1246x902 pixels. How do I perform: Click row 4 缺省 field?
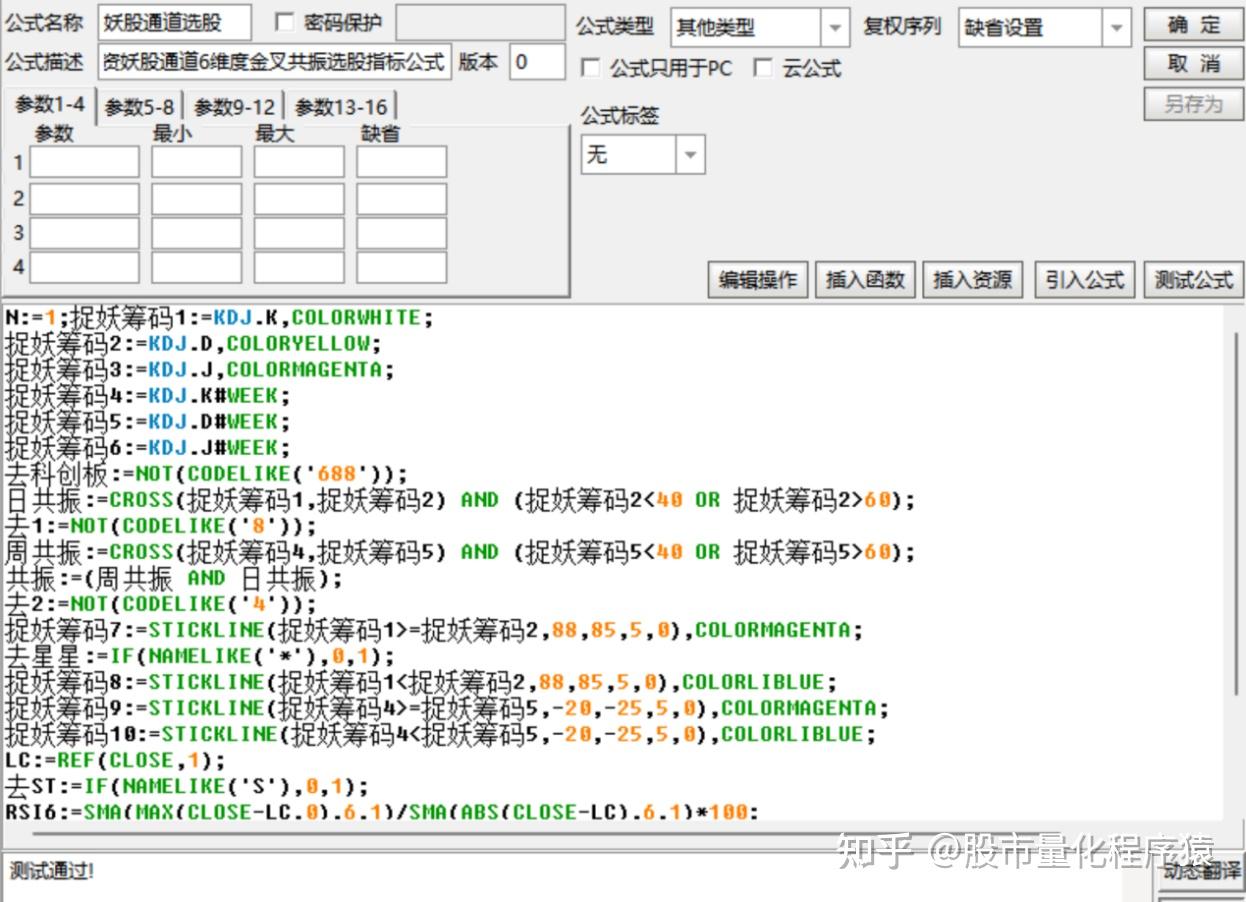tap(402, 267)
